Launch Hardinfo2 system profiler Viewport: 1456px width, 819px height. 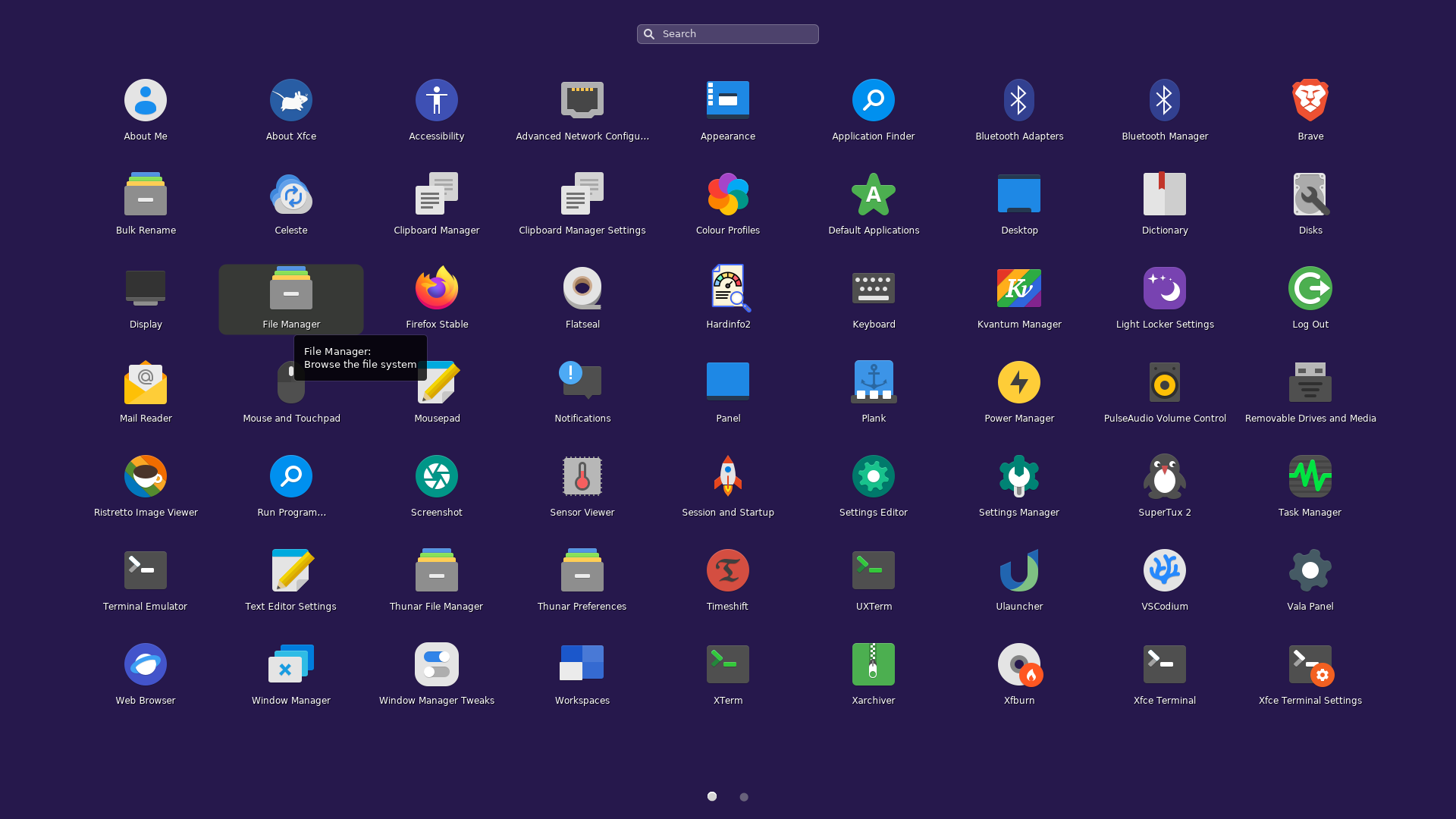click(728, 299)
